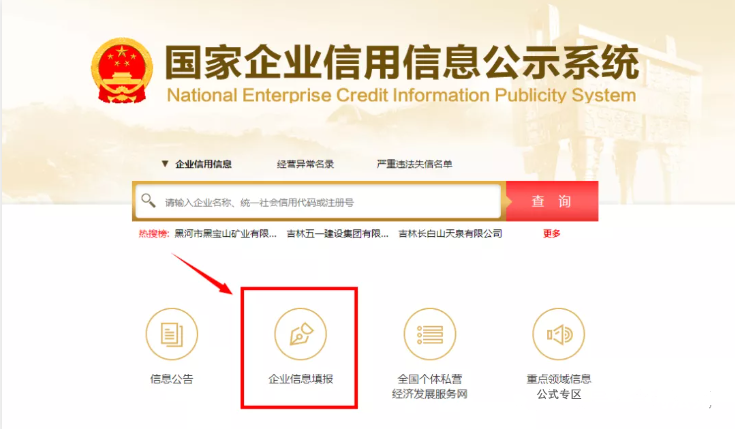Click the red 更多 link
The width and height of the screenshot is (735, 429).
pos(552,234)
